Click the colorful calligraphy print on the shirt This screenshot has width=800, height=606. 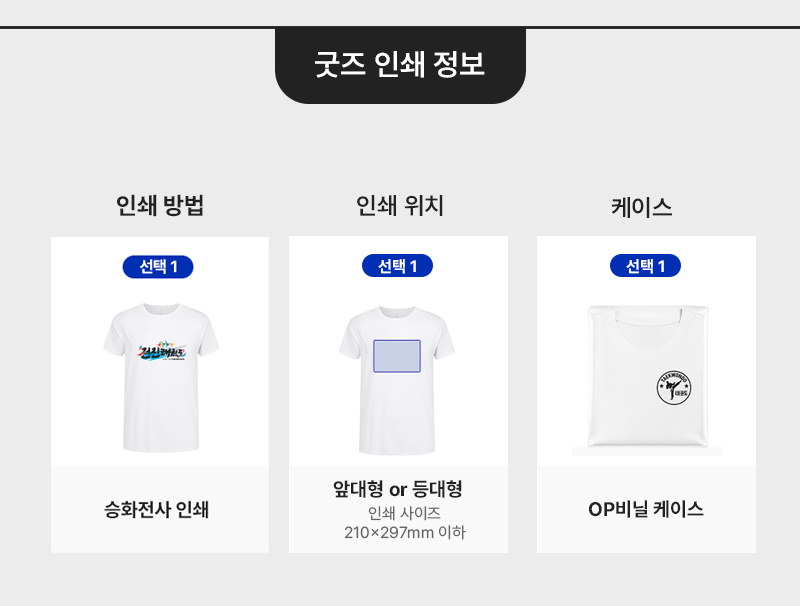click(160, 357)
